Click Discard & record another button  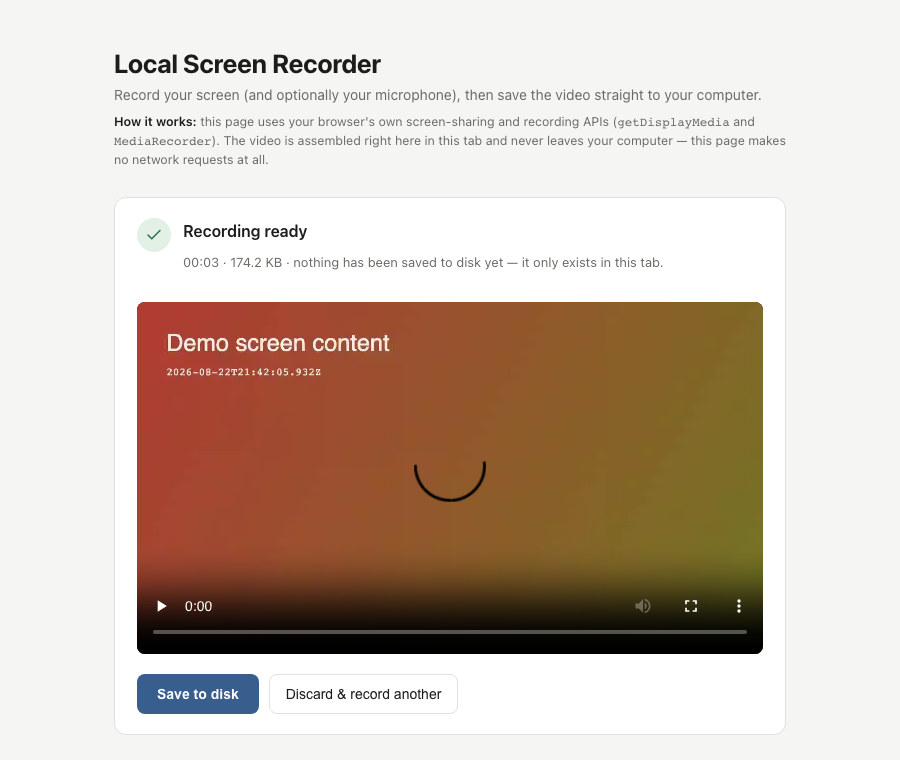click(363, 694)
